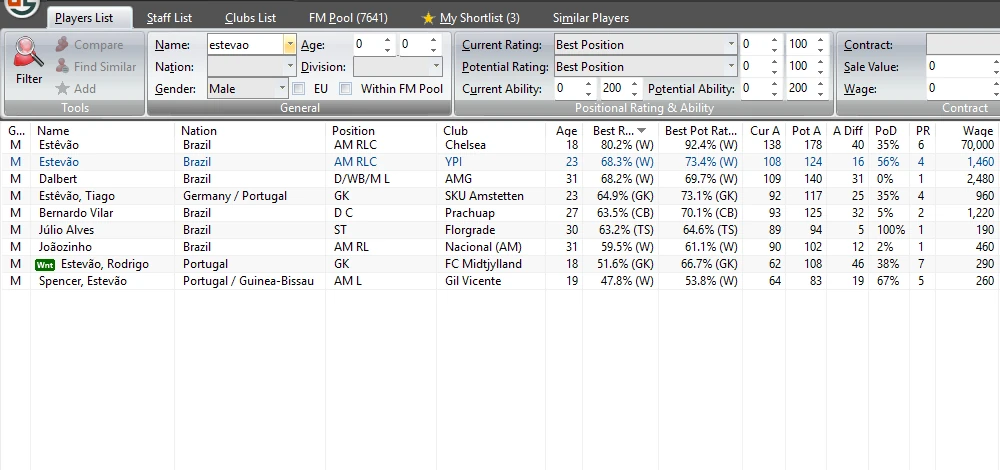Image resolution: width=1000 pixels, height=470 pixels.
Task: Open the Name dropdown arrow
Action: pyautogui.click(x=290, y=45)
